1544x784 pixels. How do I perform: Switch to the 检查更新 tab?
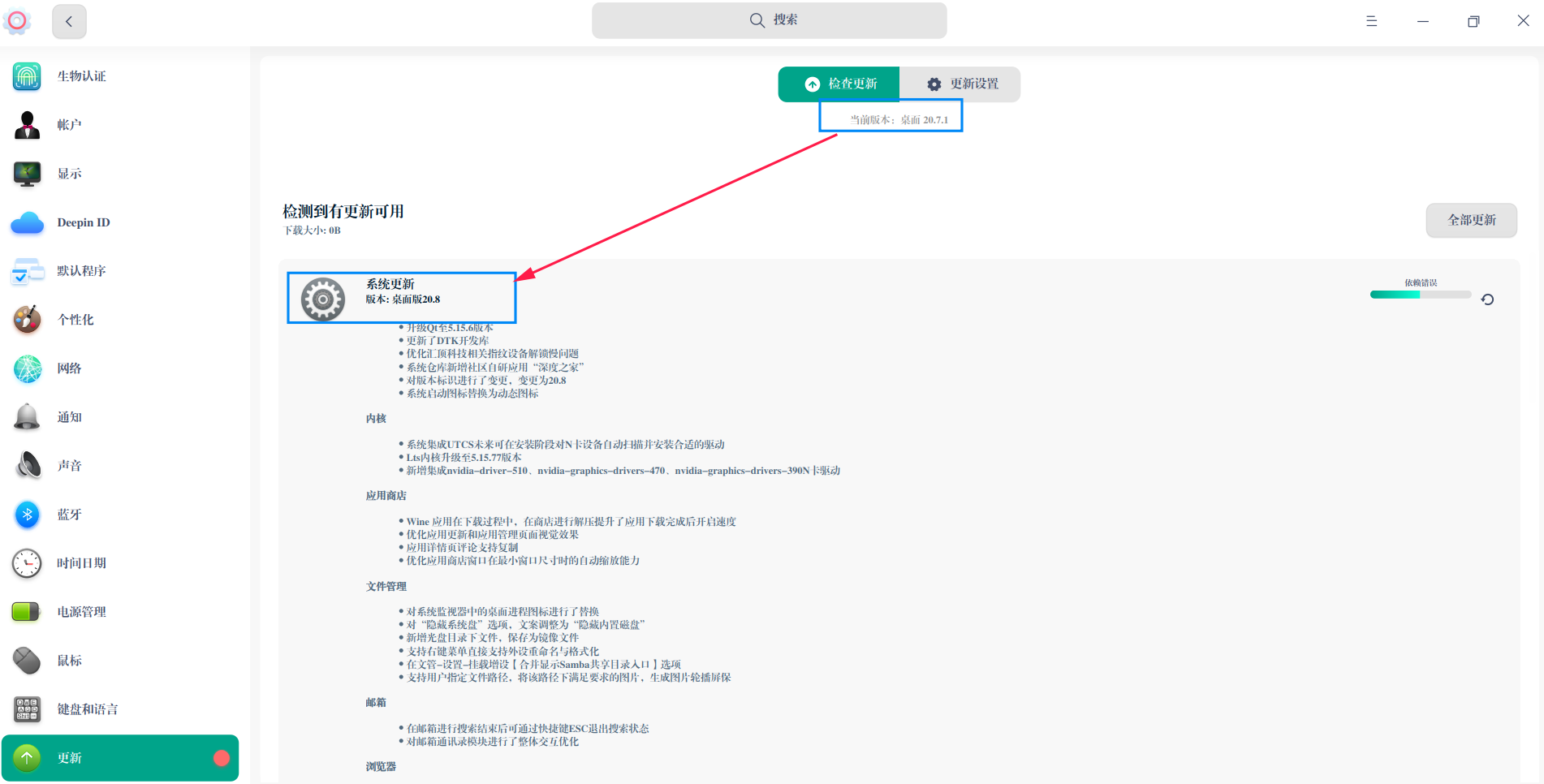839,84
